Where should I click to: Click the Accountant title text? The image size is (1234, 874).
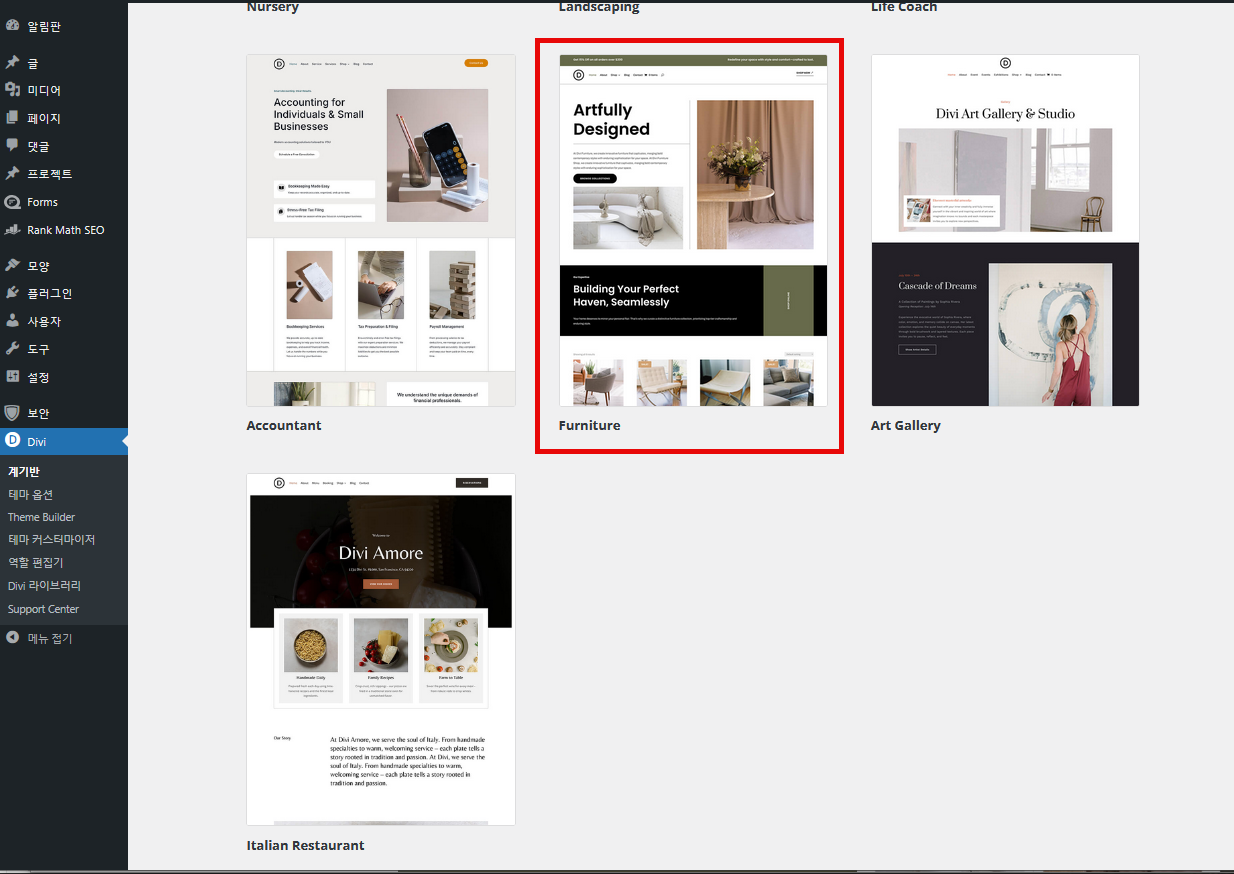click(284, 426)
